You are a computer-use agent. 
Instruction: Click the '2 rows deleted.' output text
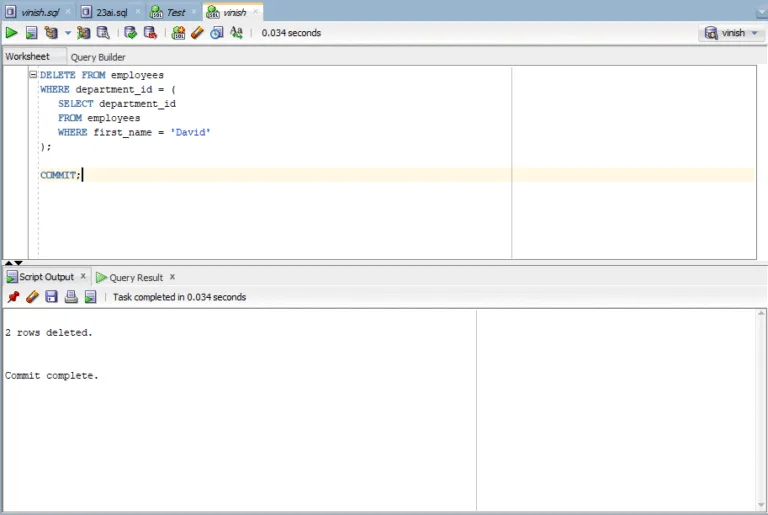tap(48, 333)
